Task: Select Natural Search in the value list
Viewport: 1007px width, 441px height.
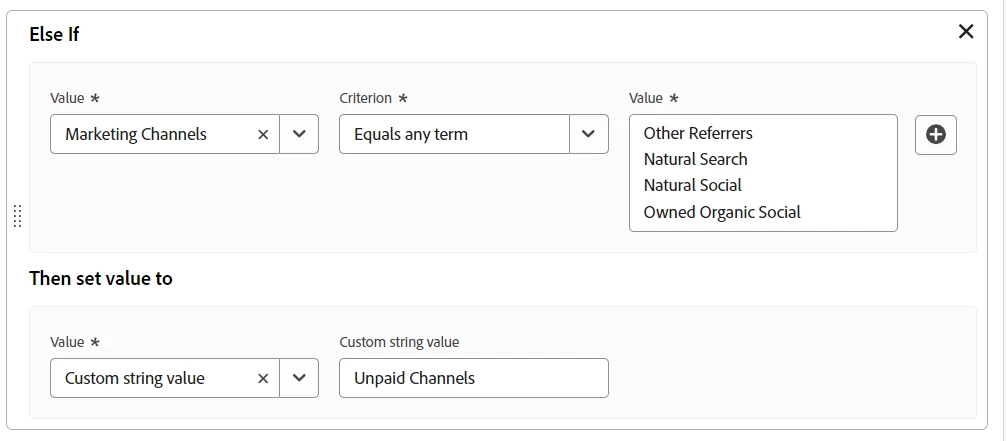Action: (695, 159)
